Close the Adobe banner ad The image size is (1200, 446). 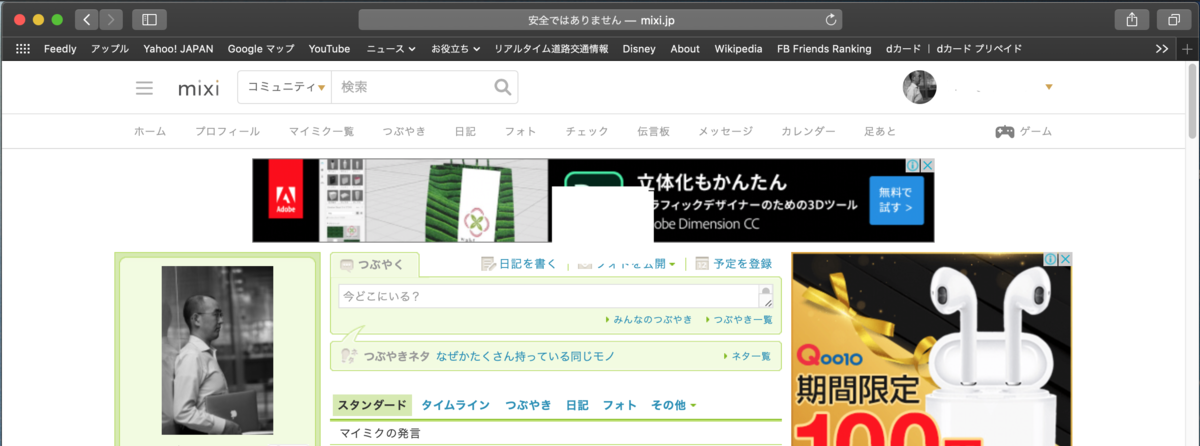pyautogui.click(x=927, y=166)
